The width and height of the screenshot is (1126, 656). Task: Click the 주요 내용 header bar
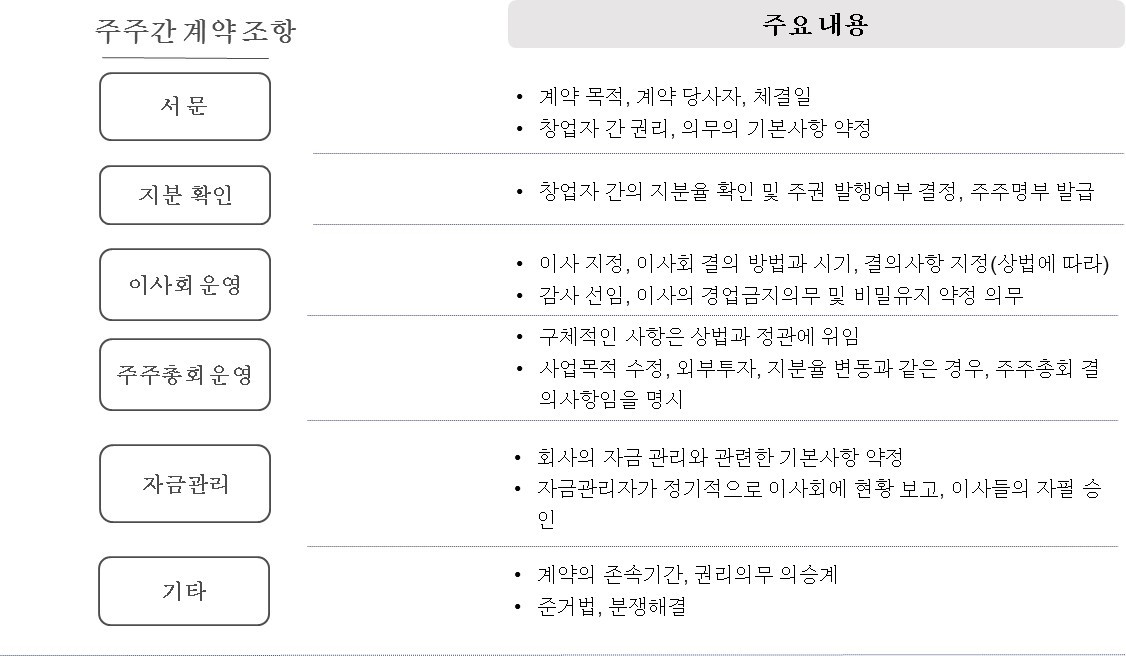(x=814, y=24)
